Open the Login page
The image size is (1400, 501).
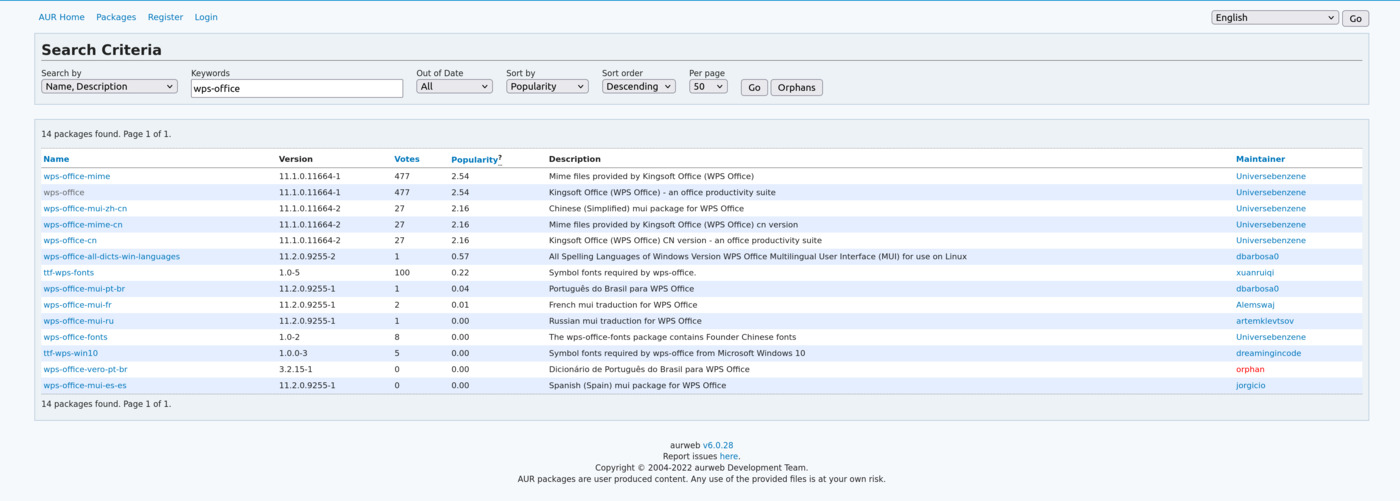[206, 17]
